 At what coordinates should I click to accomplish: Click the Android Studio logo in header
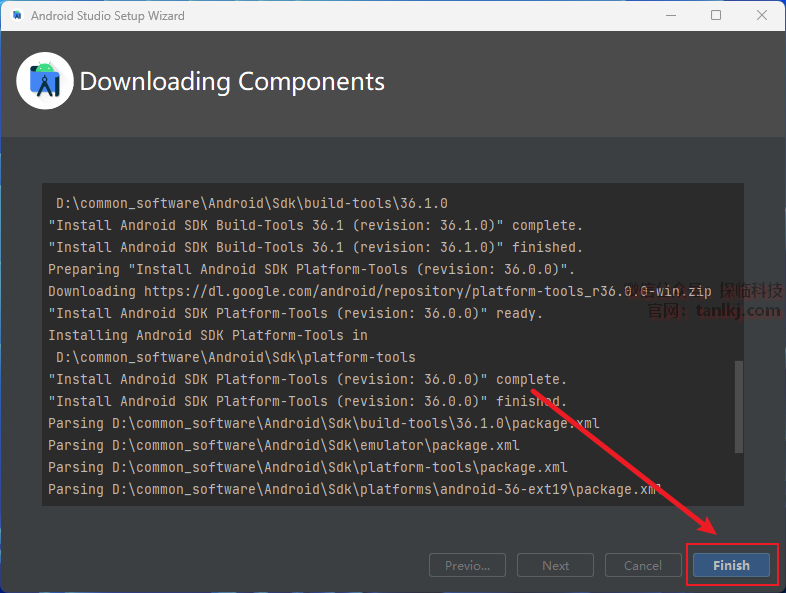click(45, 81)
